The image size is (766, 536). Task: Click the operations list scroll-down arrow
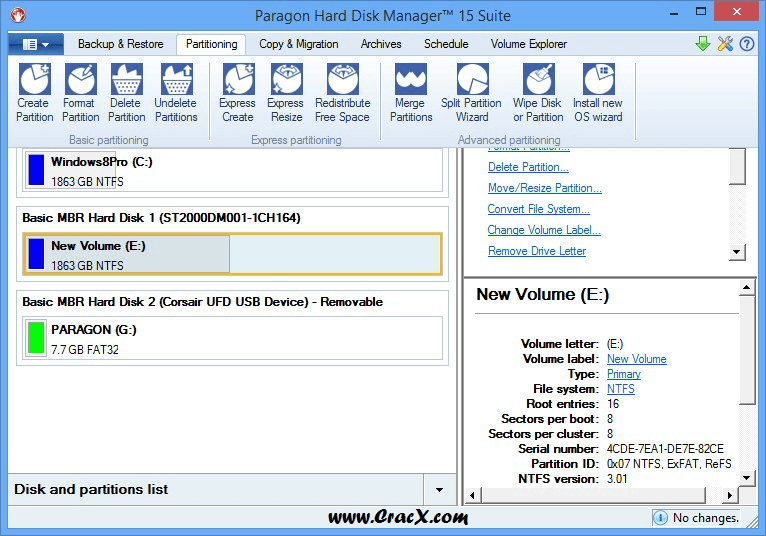(x=737, y=253)
